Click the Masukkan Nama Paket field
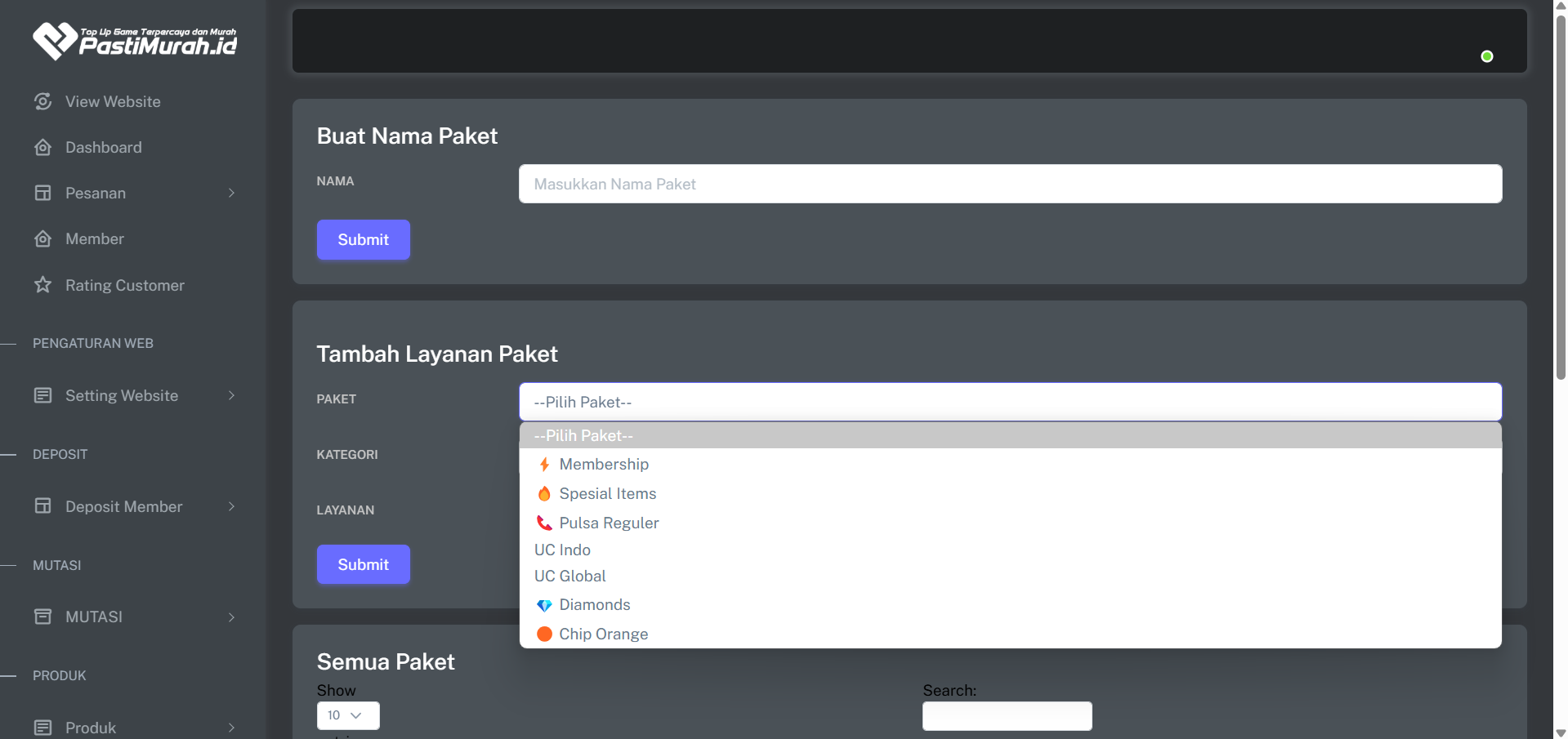This screenshot has height=739, width=1568. coord(1010,185)
